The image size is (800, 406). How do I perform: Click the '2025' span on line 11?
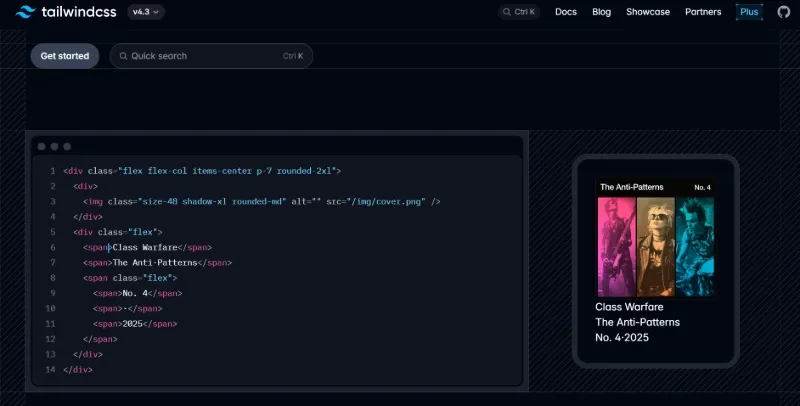click(x=135, y=324)
